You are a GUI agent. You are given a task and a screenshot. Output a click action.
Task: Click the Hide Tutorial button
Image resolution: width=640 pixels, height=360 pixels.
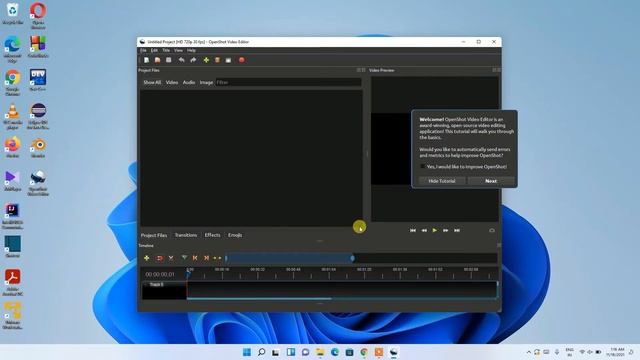click(442, 181)
